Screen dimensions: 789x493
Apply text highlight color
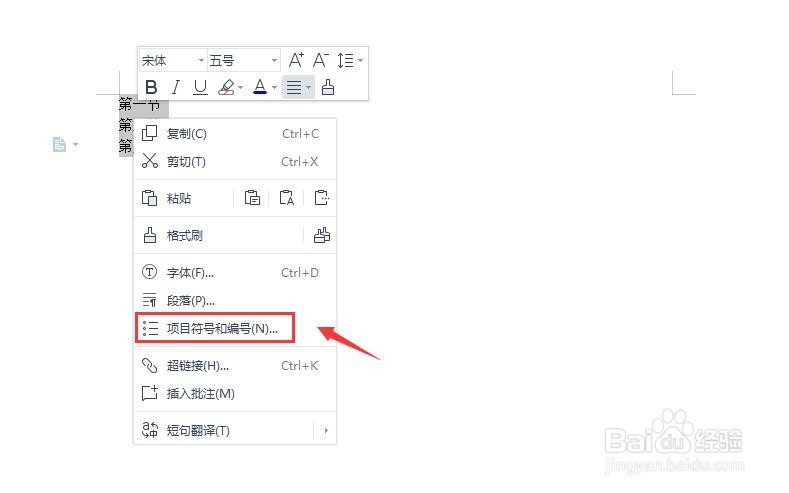226,88
